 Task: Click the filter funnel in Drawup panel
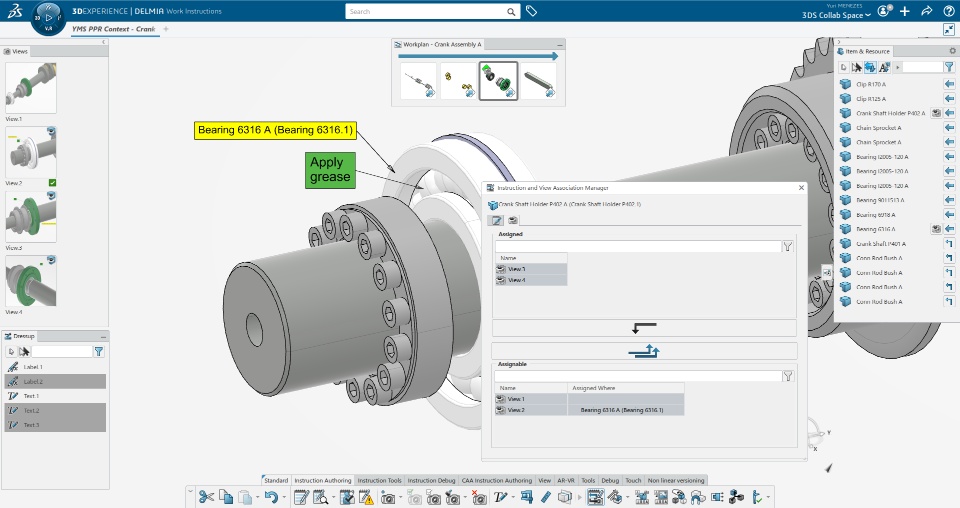click(99, 351)
